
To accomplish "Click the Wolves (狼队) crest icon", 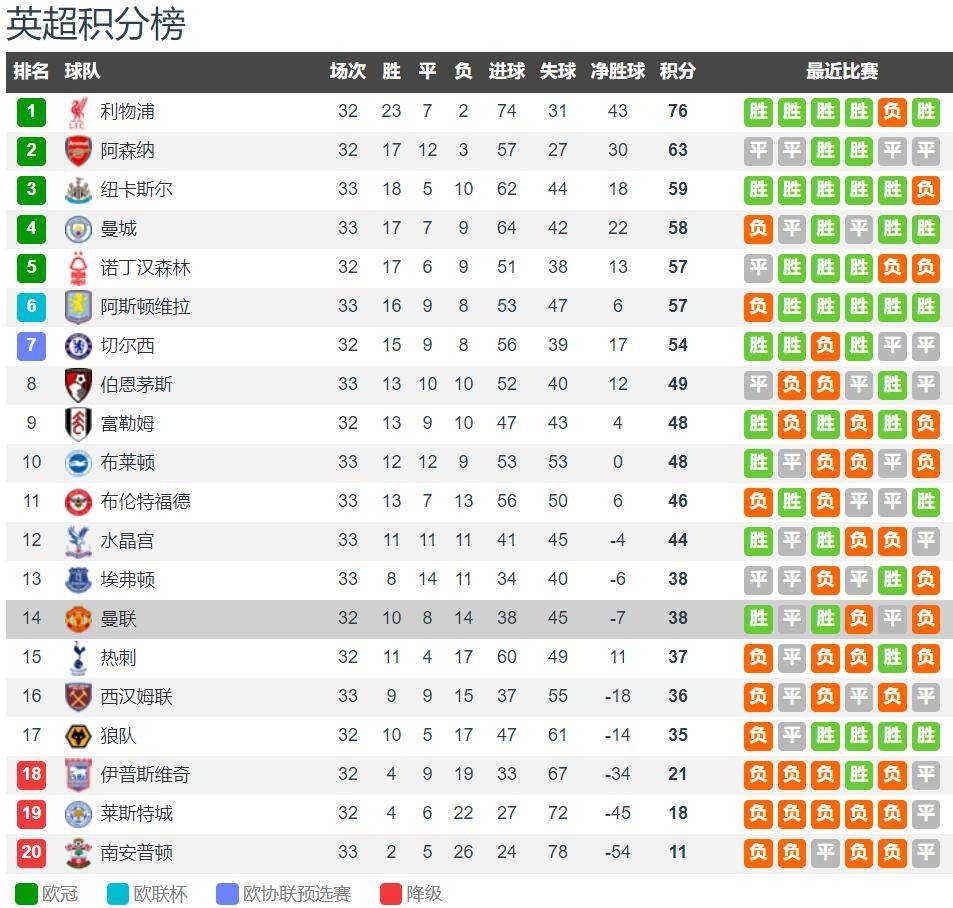I will 78,736.
